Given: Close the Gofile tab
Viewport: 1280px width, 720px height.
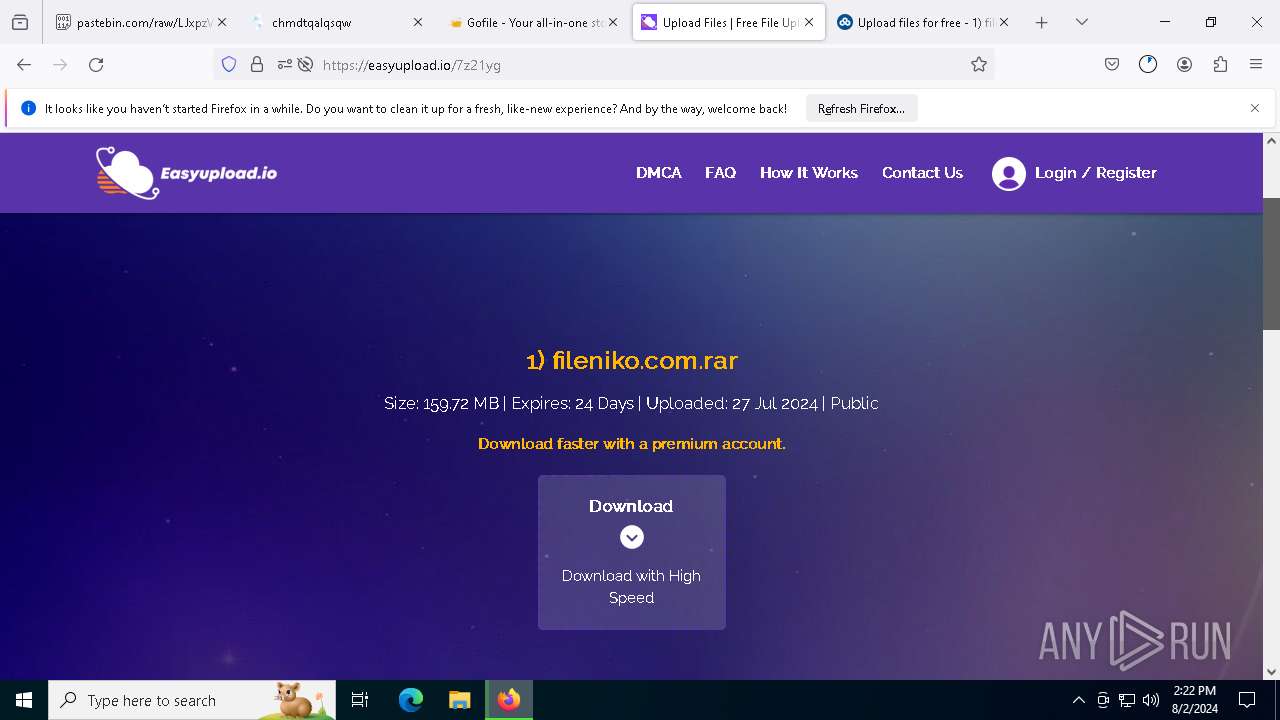Looking at the screenshot, I should tap(613, 22).
